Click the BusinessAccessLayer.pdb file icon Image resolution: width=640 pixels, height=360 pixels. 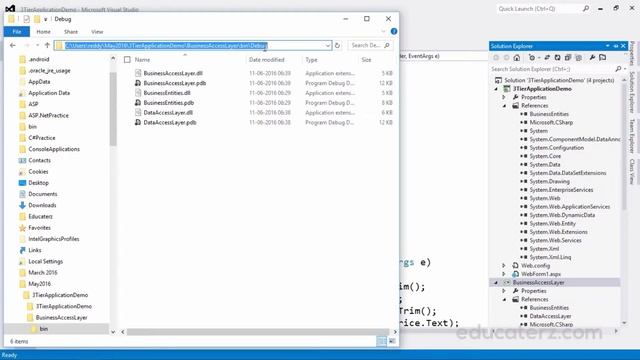(138, 83)
